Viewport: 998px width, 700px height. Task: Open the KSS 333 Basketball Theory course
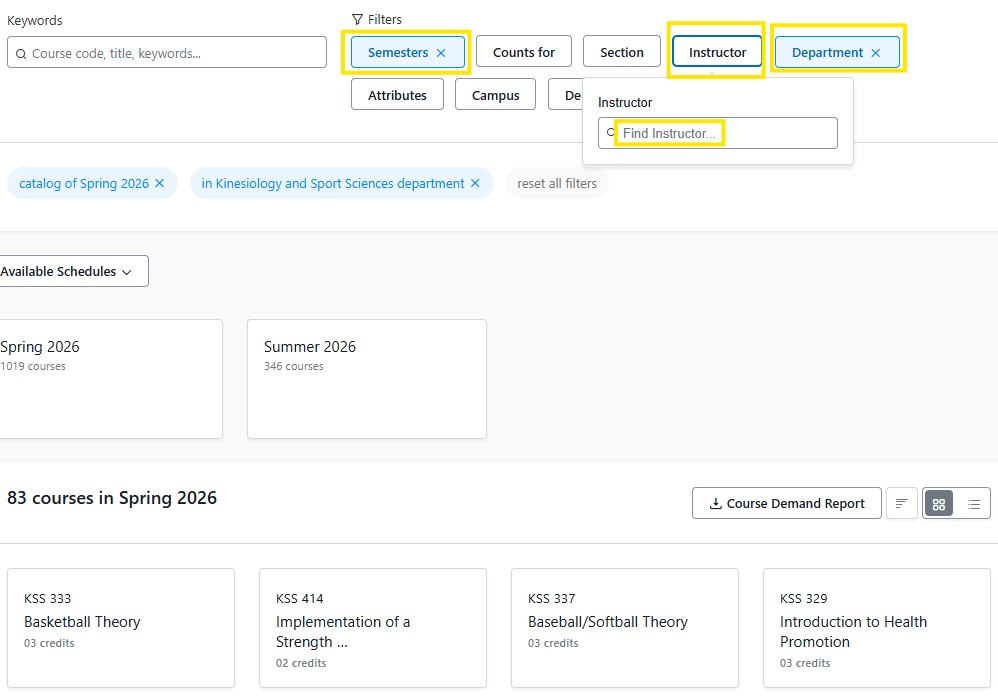121,628
